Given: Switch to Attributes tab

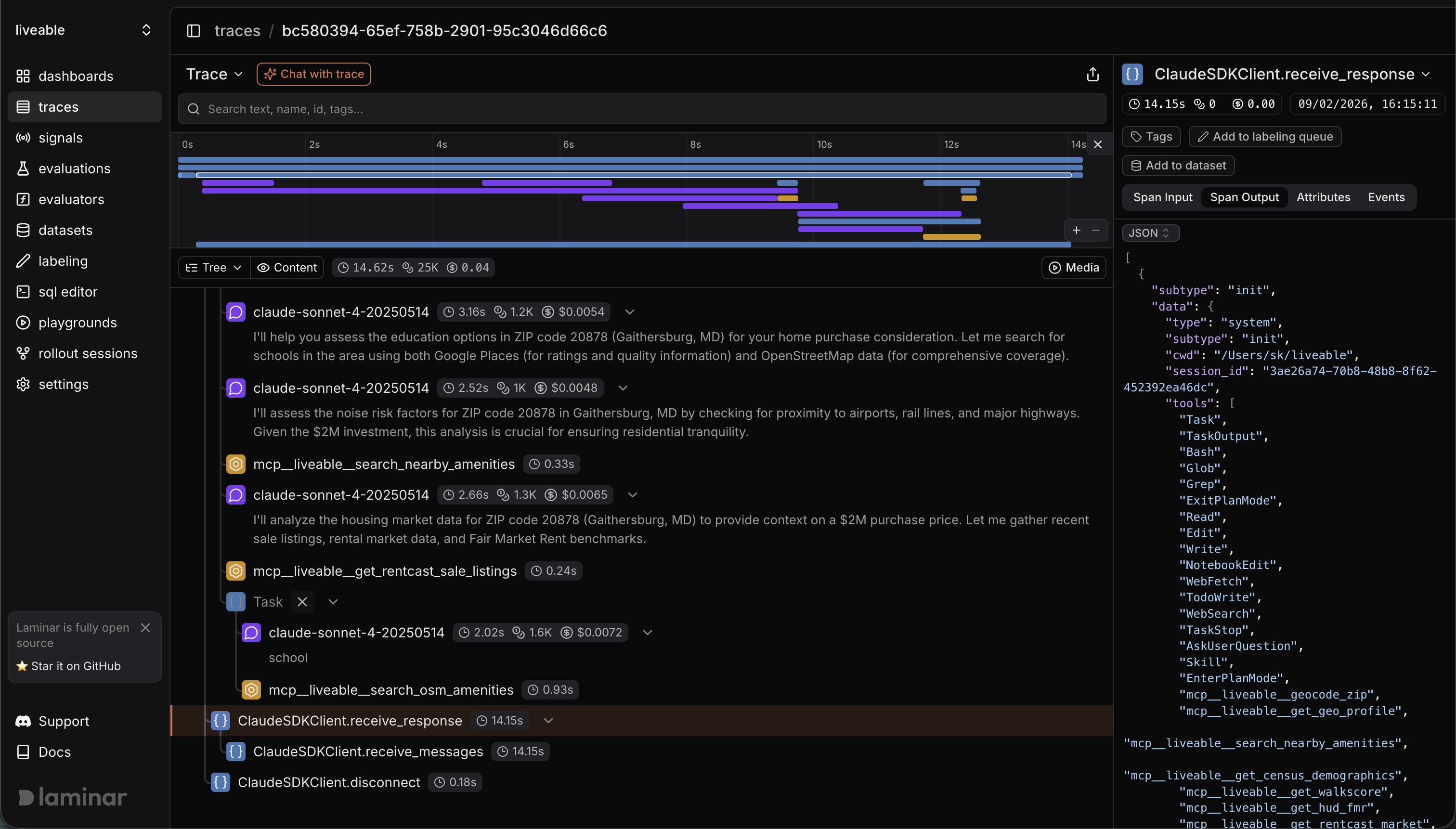Looking at the screenshot, I should [1323, 197].
